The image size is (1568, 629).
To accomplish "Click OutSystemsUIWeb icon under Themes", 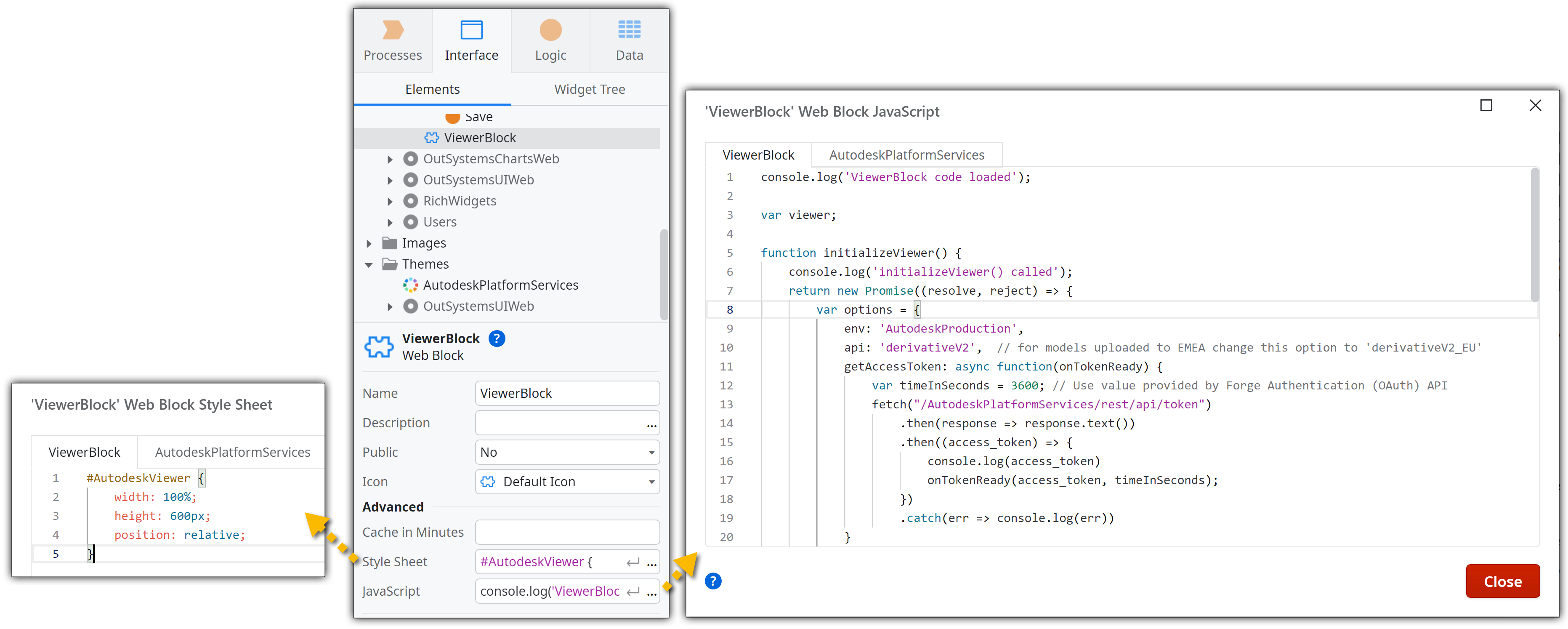I will (411, 306).
